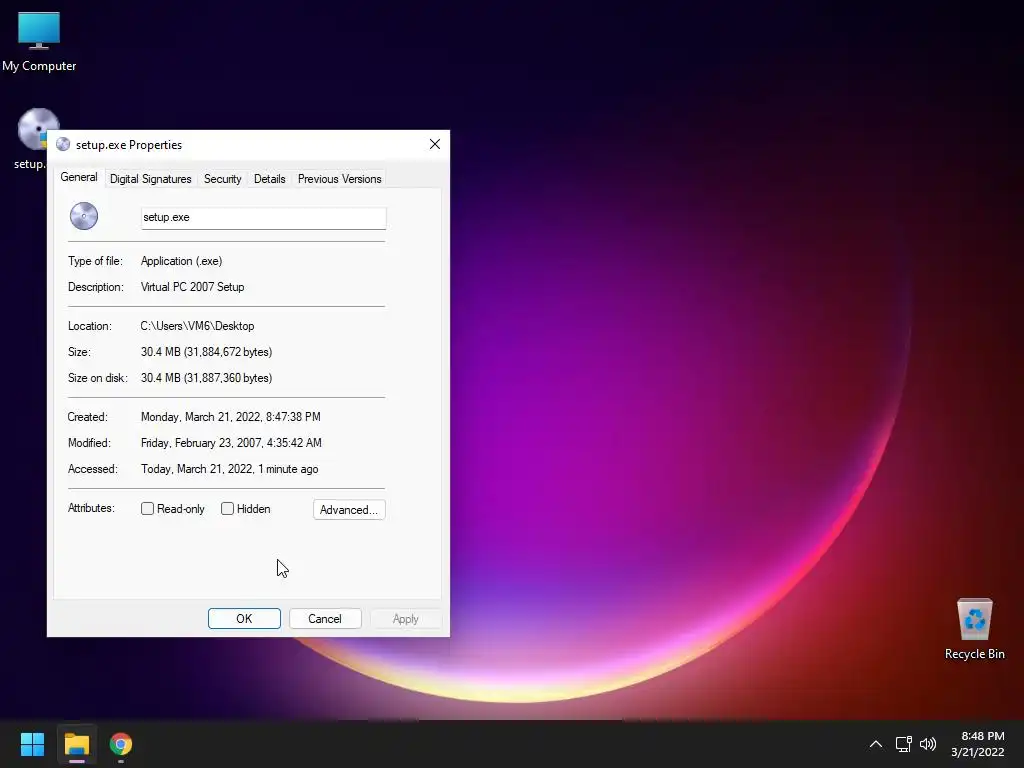Image resolution: width=1024 pixels, height=768 pixels.
Task: Open the taskbar clock and date
Action: pyautogui.click(x=978, y=744)
